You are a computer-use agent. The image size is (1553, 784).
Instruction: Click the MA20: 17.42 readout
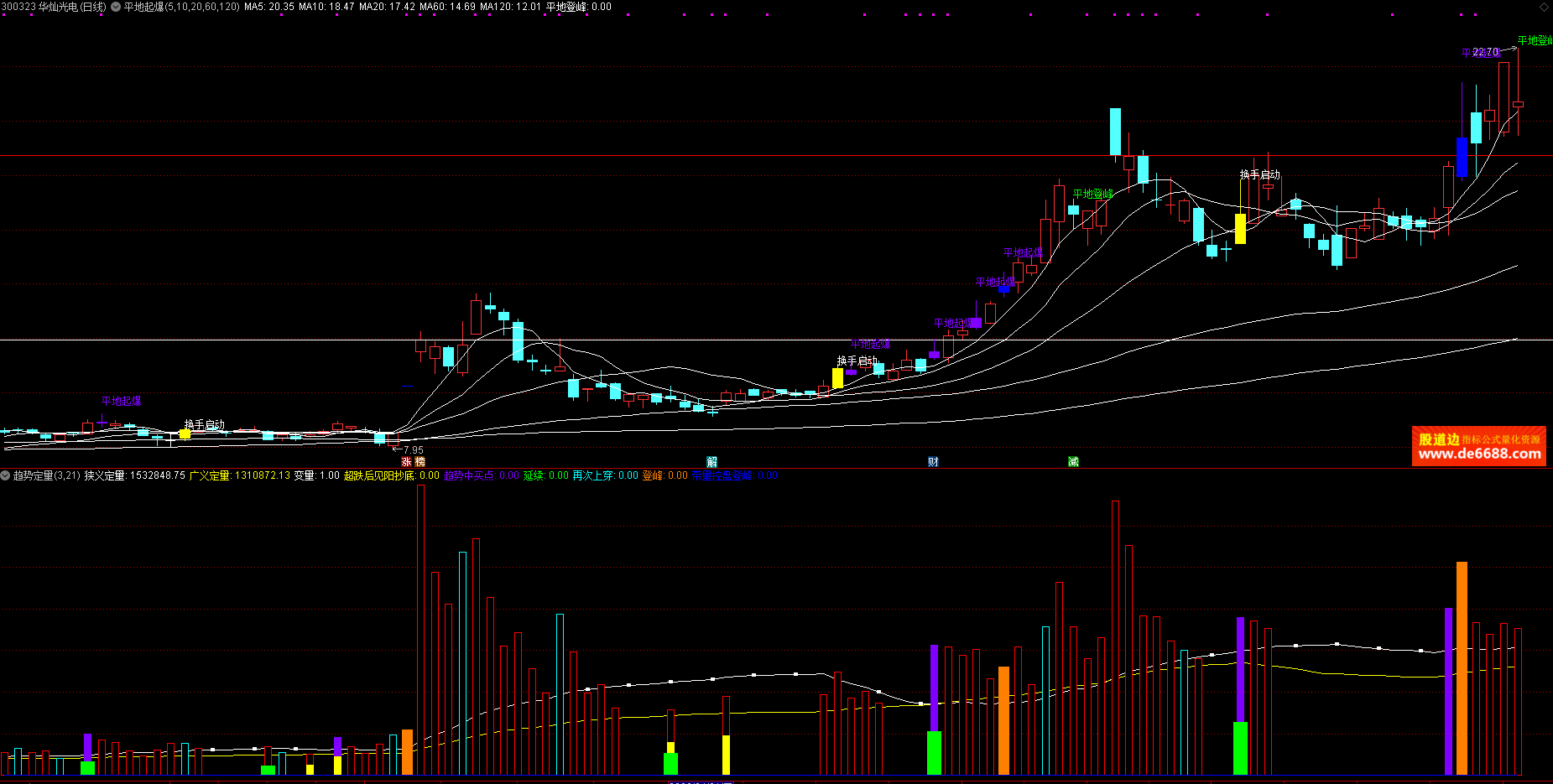point(387,7)
